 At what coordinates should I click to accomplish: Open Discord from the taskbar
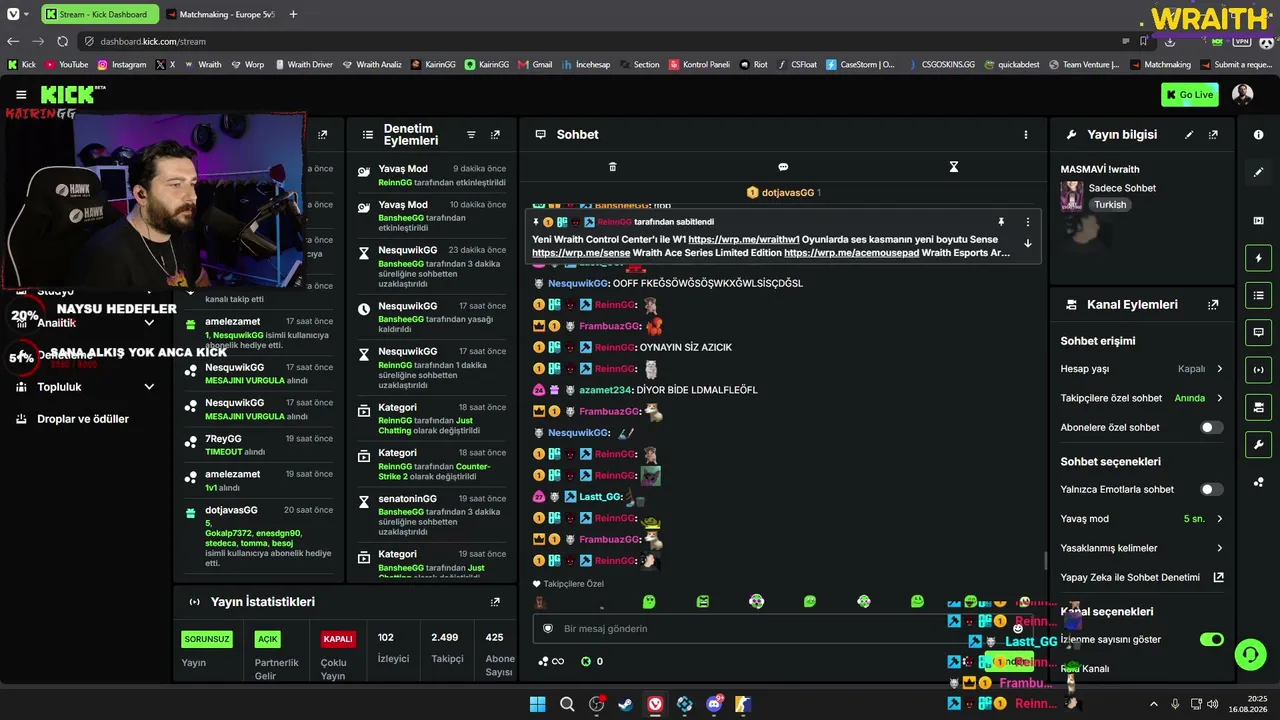714,704
